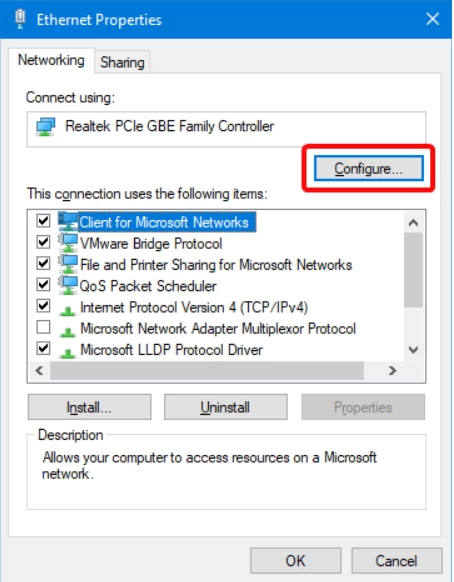
Task: Open the Configure adapter dialog
Action: click(368, 169)
